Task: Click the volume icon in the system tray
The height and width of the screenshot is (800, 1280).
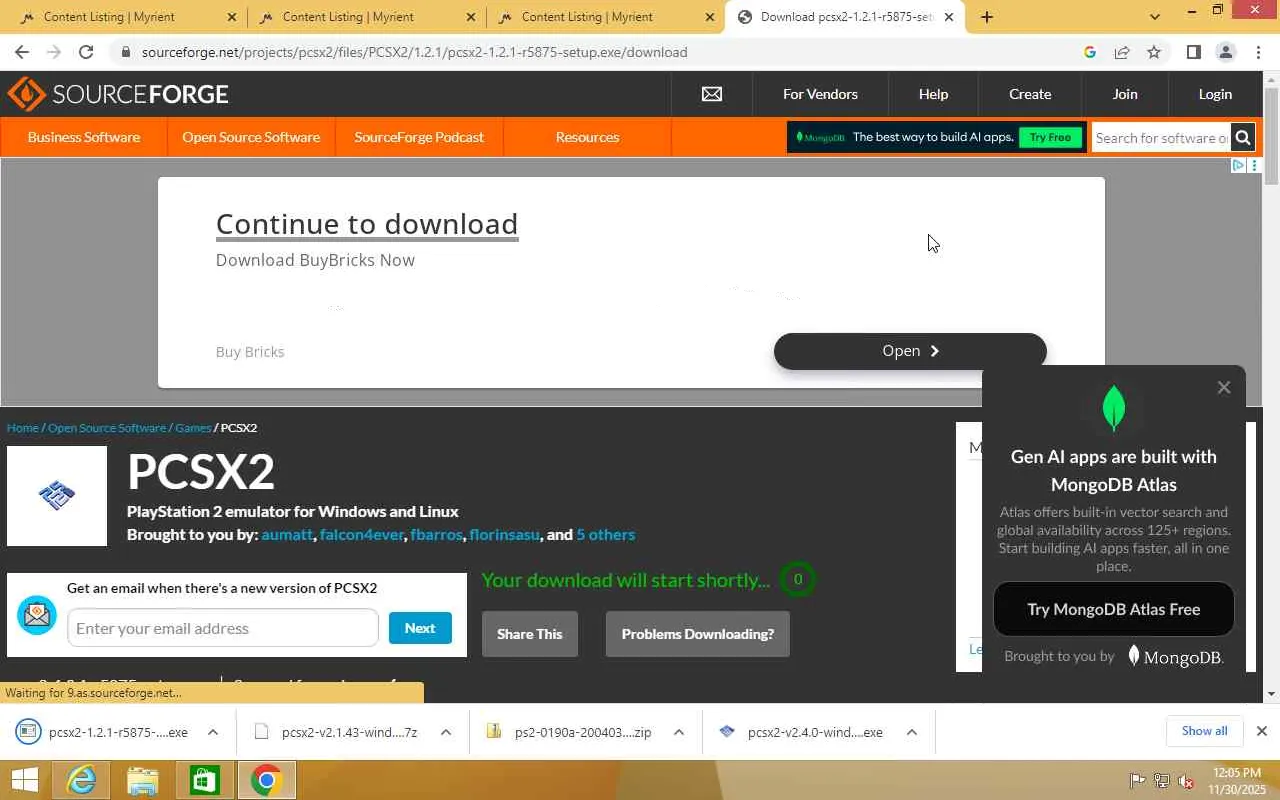Action: [1186, 781]
